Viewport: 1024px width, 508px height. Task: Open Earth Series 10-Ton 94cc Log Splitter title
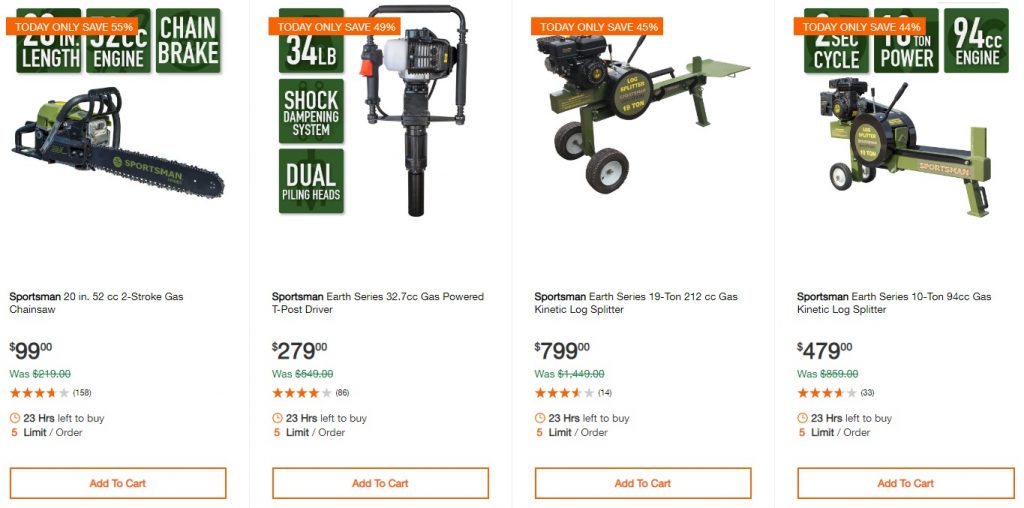click(894, 303)
